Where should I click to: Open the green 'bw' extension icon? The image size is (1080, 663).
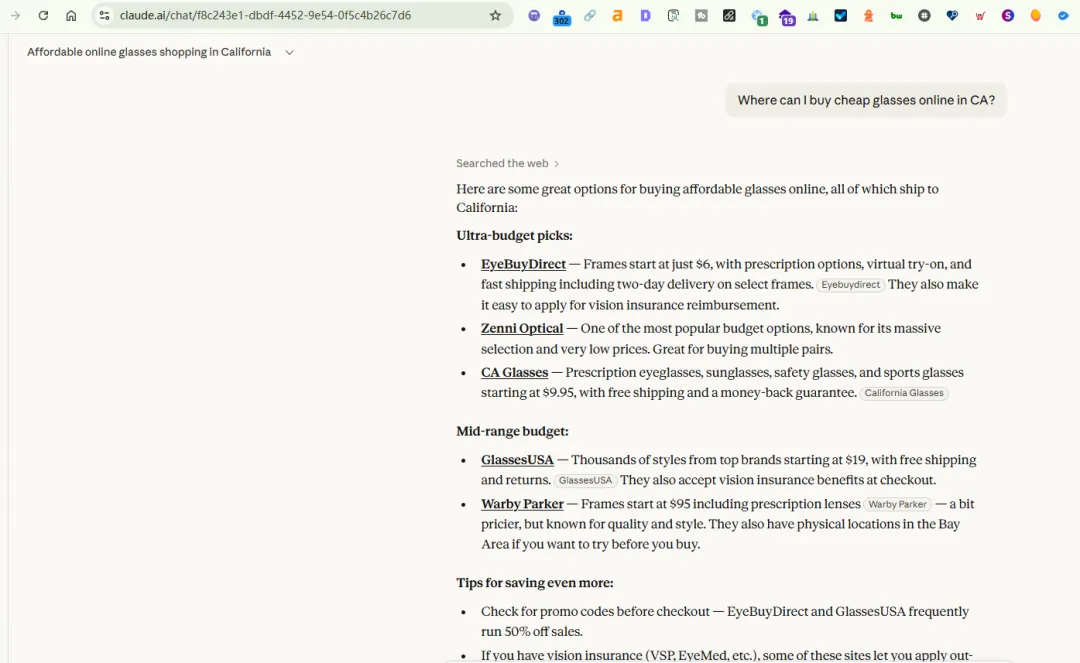(896, 15)
